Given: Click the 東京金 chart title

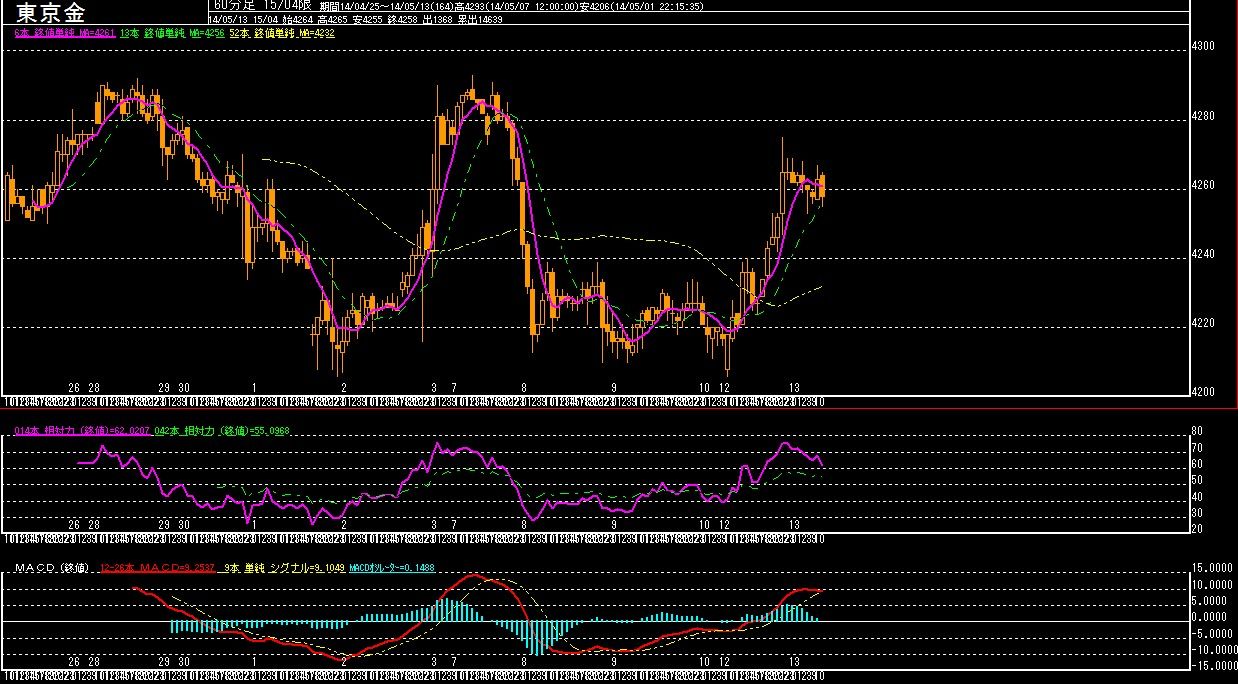Looking at the screenshot, I should (51, 14).
